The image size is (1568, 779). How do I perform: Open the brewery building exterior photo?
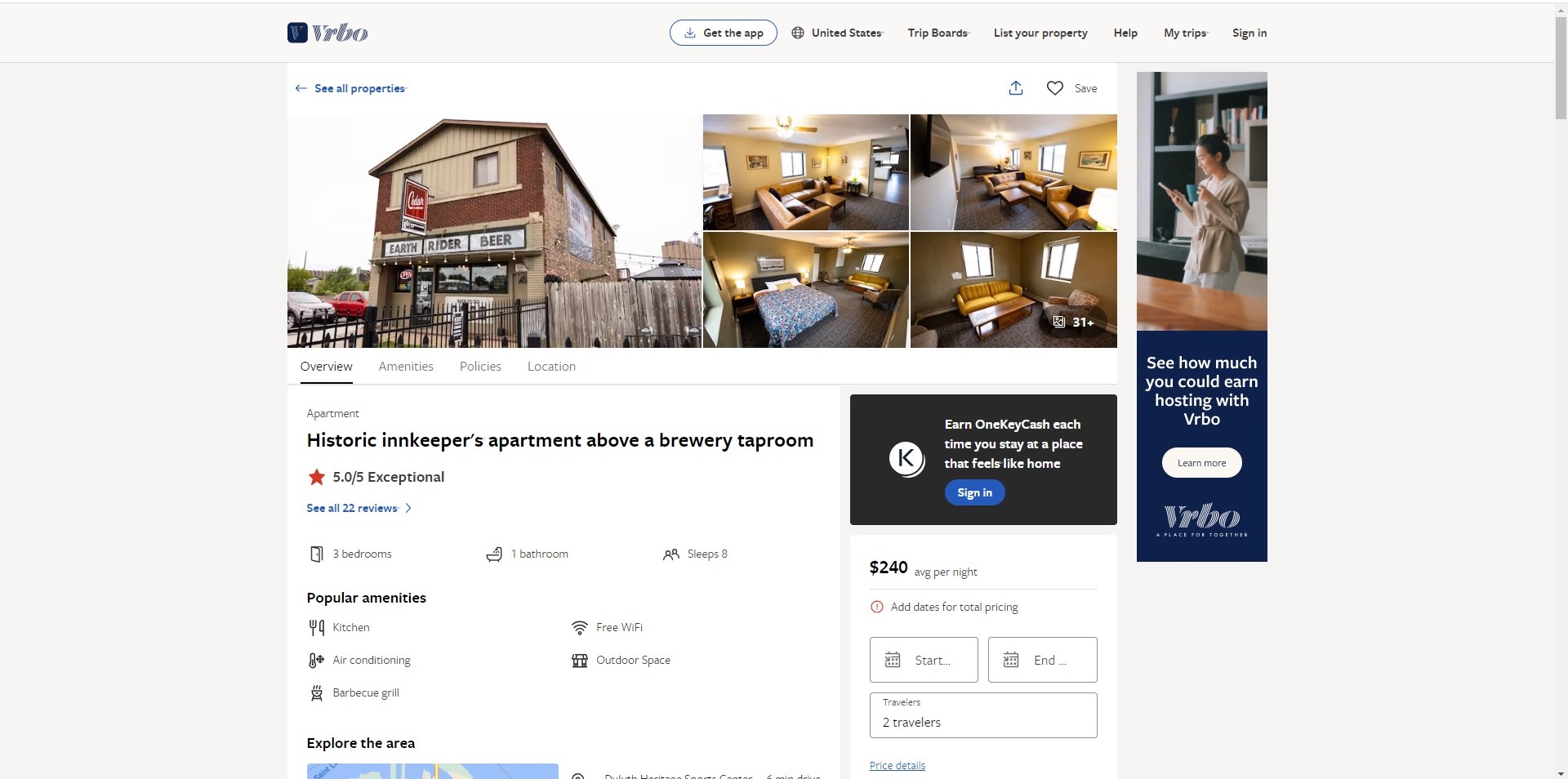494,231
